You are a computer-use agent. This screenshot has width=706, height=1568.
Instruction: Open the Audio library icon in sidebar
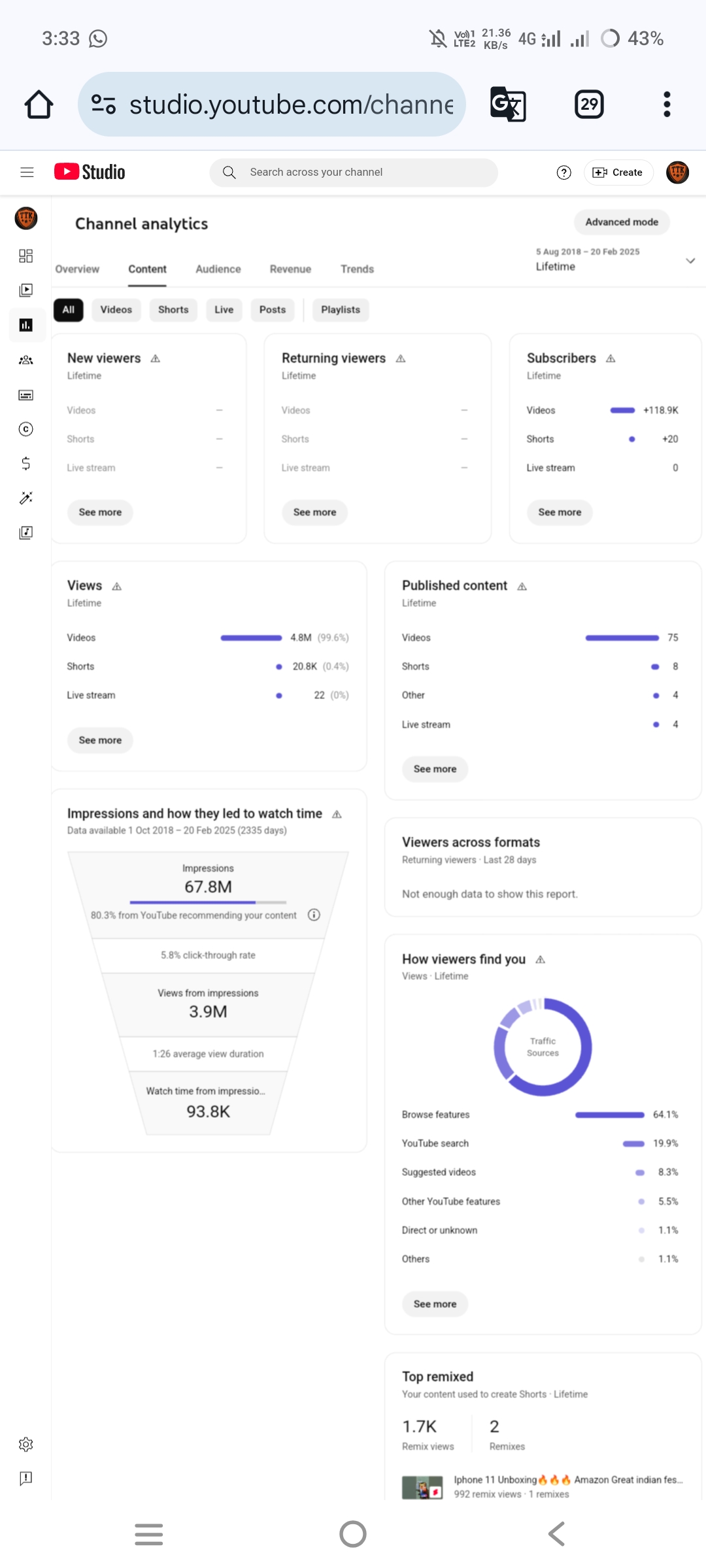[x=26, y=532]
